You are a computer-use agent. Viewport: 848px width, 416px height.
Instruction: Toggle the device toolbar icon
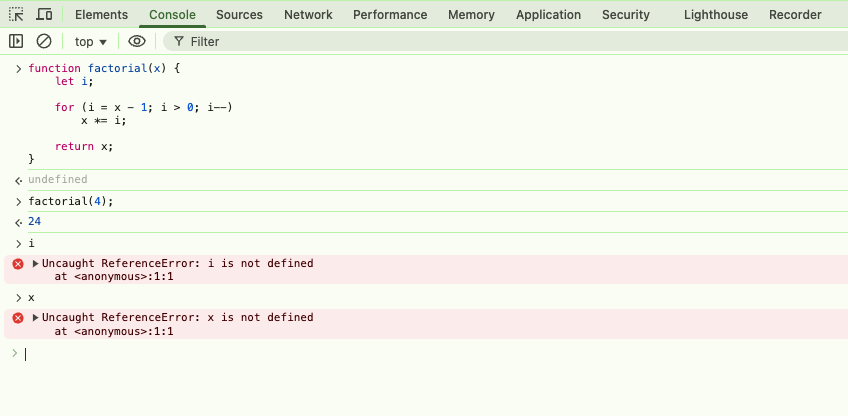[44, 15]
